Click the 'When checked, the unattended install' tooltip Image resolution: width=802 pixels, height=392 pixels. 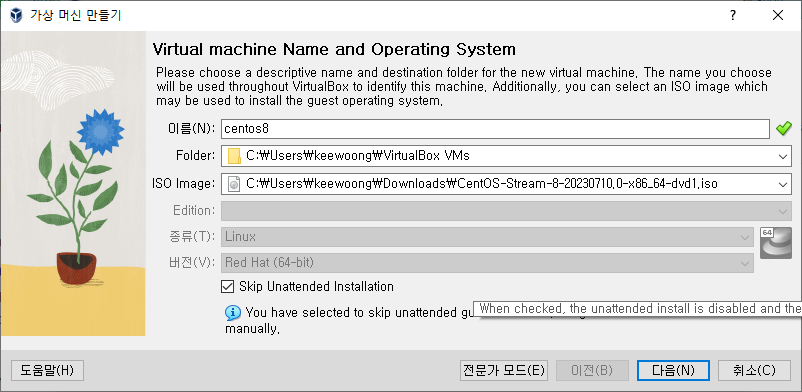click(x=637, y=309)
